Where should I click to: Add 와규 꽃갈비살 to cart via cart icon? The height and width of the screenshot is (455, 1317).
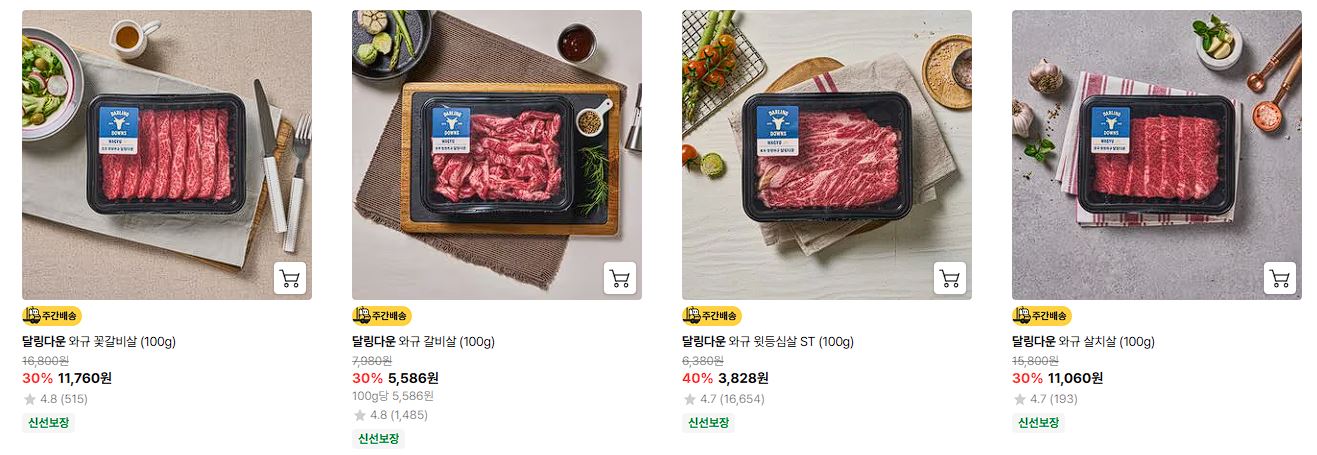pos(290,278)
